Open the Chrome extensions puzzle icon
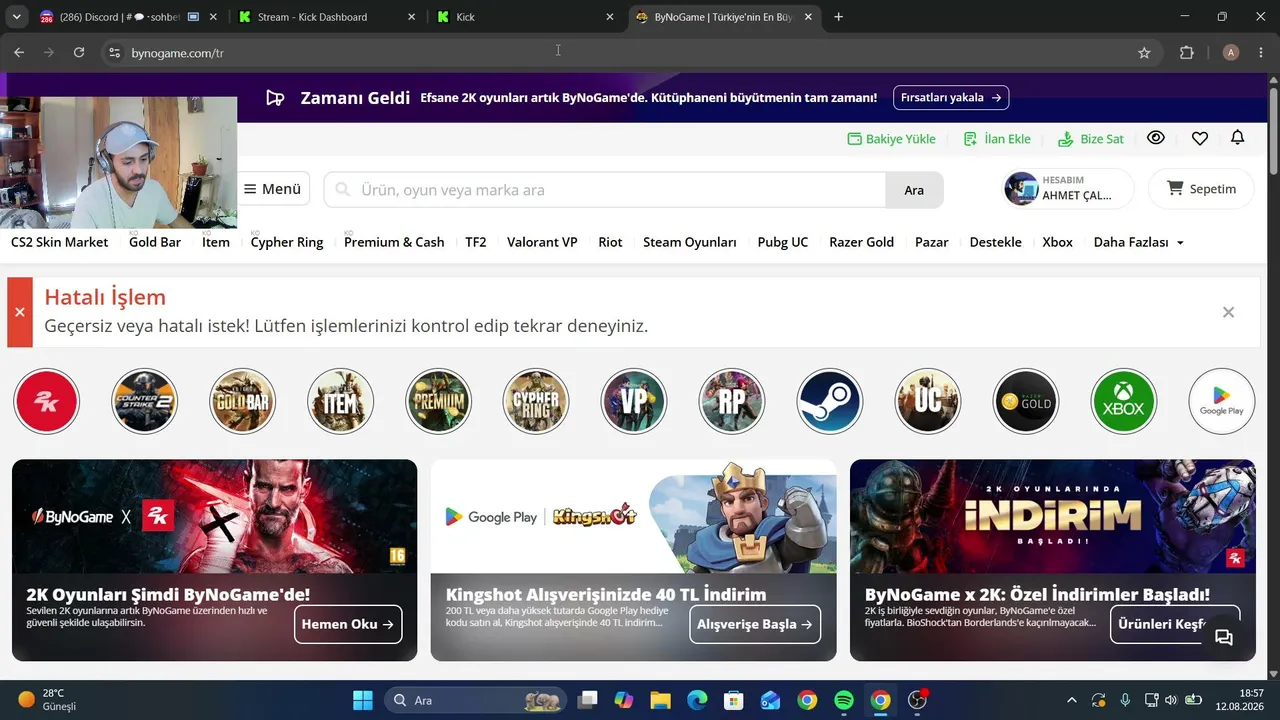Screen dimensions: 1280x720 tap(1187, 53)
